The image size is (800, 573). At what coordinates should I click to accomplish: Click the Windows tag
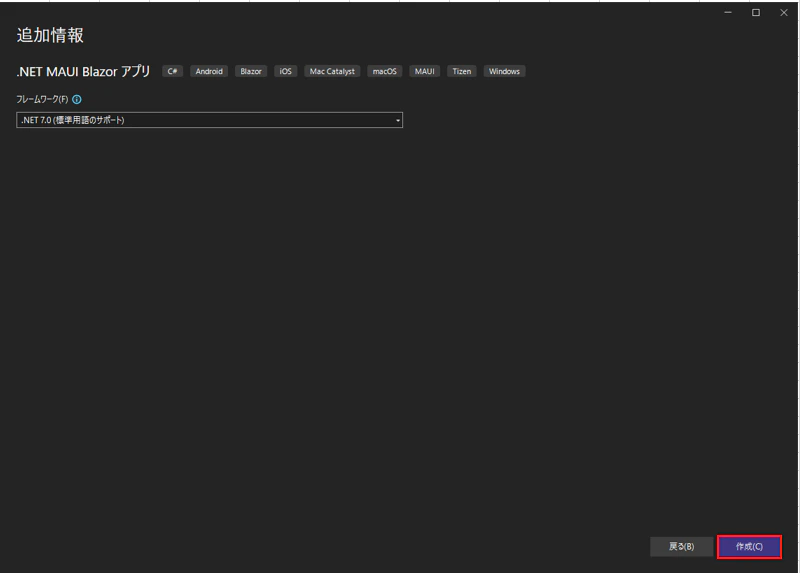click(x=504, y=71)
